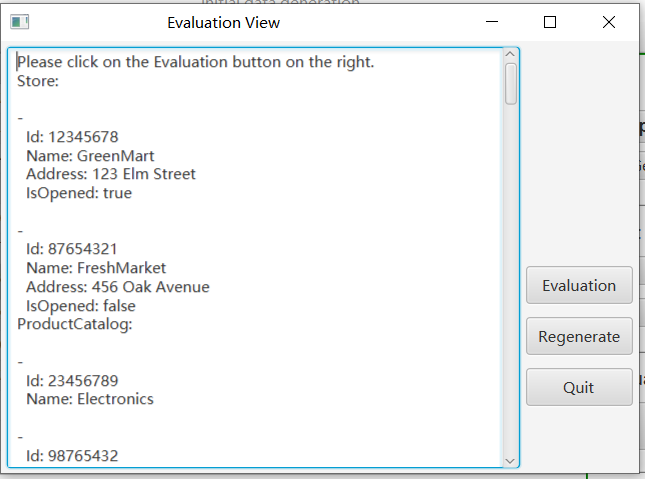Open the window icon menu in title bar

click(x=19, y=22)
